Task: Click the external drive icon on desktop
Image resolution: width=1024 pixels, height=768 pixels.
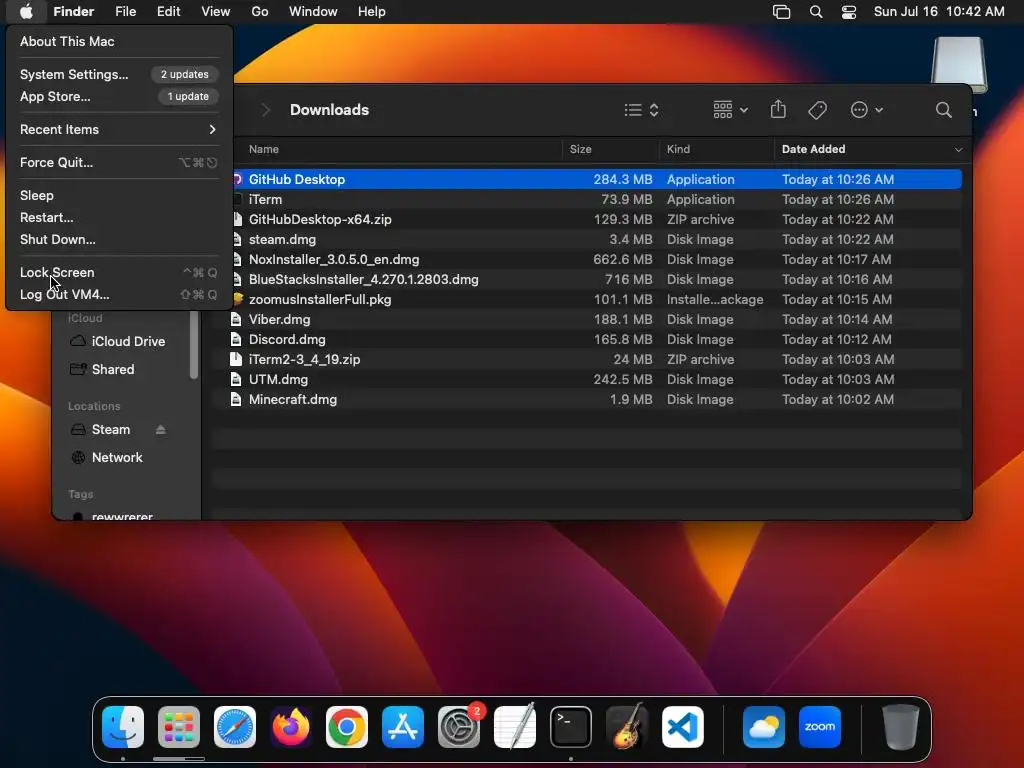Action: [959, 64]
